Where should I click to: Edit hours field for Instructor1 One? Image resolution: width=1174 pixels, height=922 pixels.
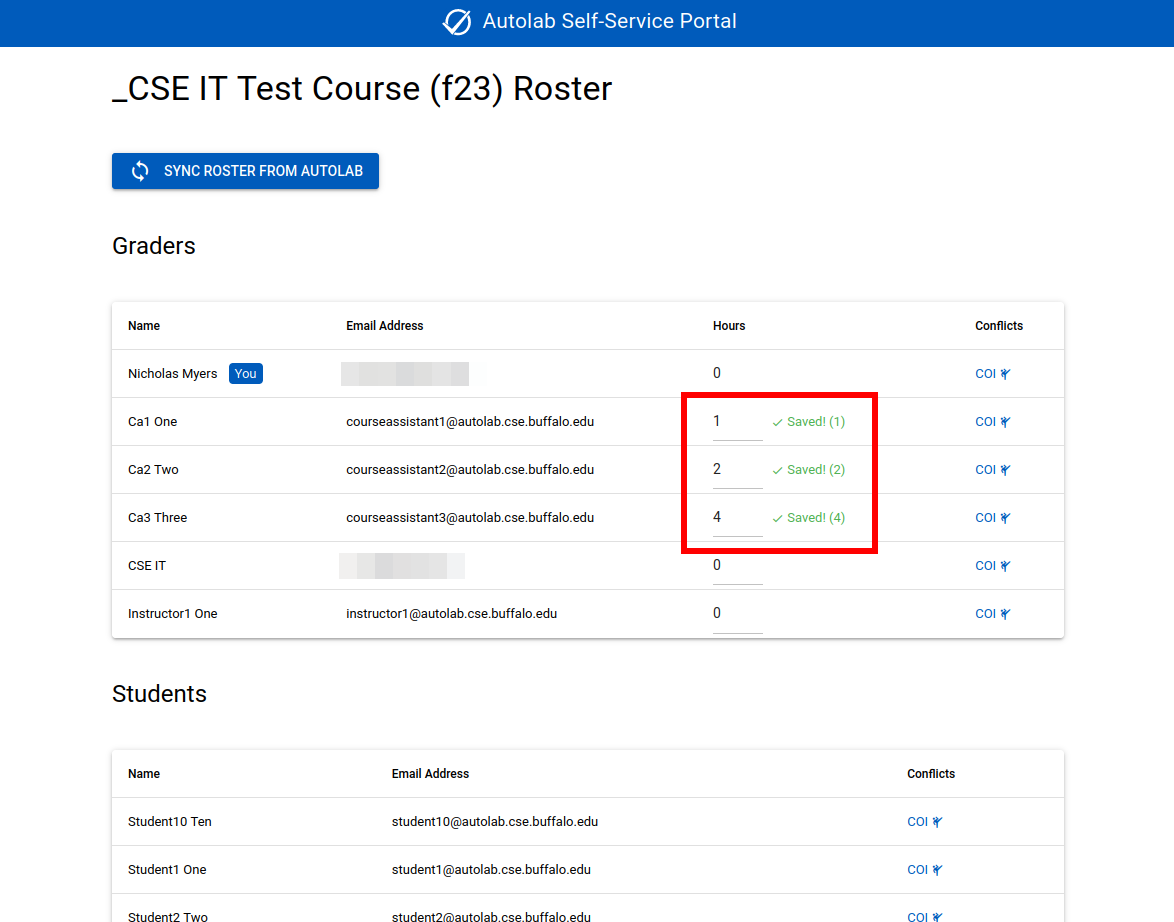click(737, 614)
